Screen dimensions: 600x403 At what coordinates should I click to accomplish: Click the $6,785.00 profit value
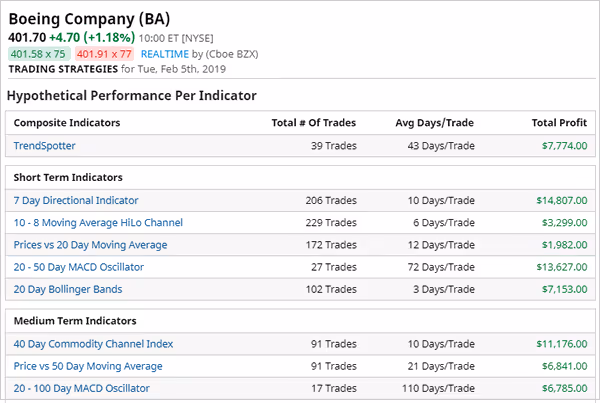564,388
